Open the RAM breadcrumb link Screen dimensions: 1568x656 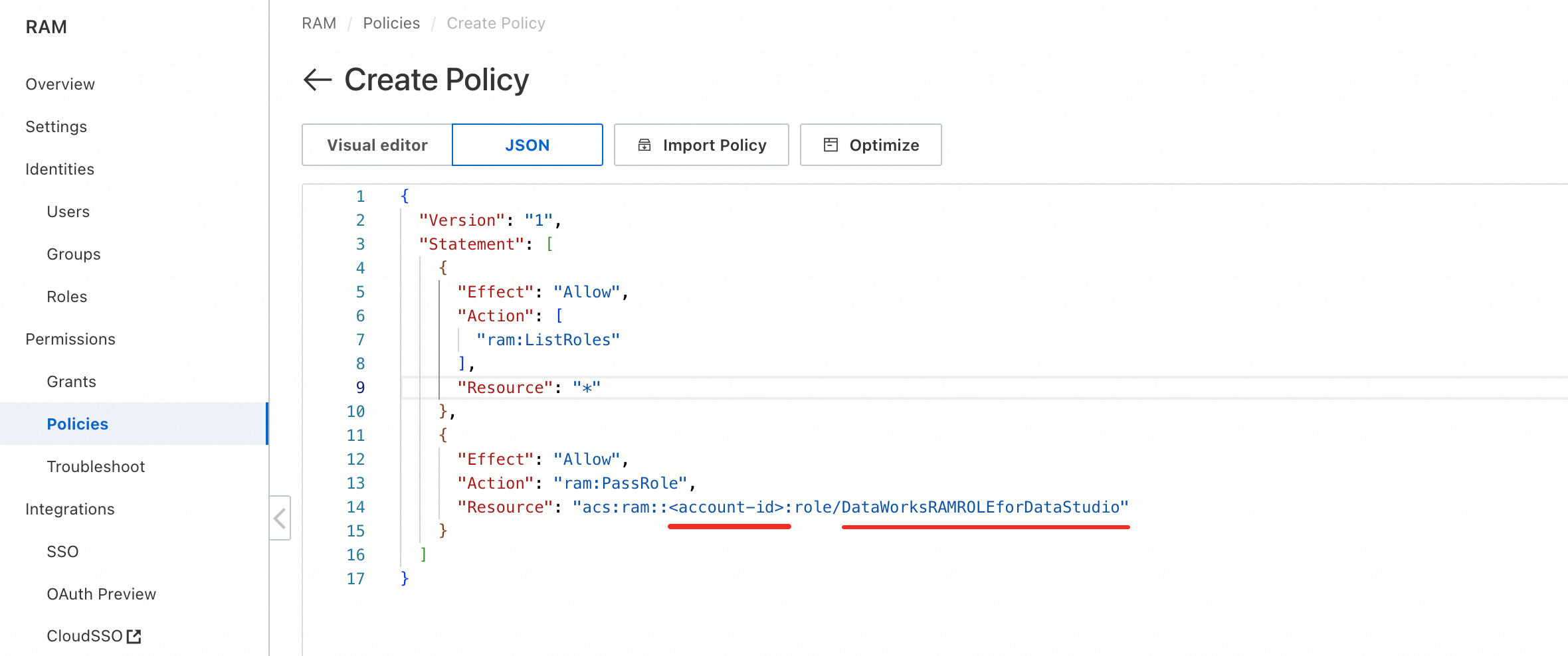point(319,23)
